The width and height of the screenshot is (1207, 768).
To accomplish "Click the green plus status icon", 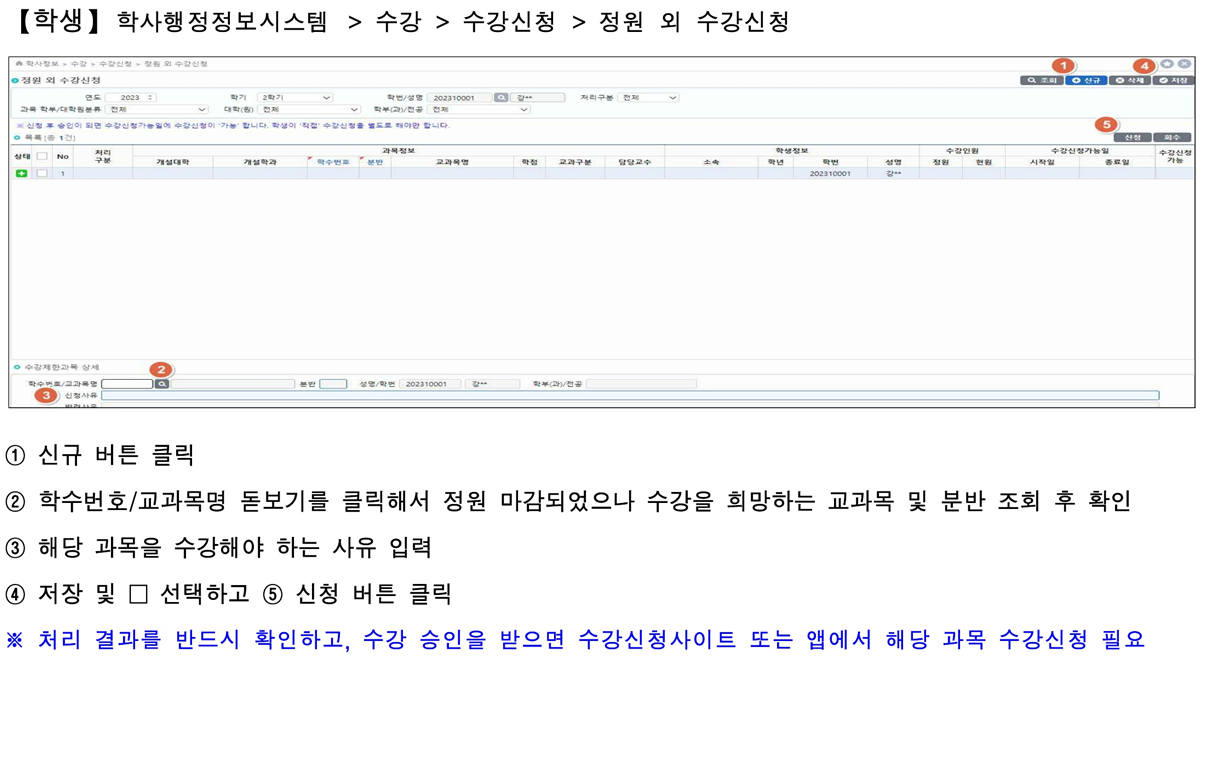I will [x=21, y=173].
